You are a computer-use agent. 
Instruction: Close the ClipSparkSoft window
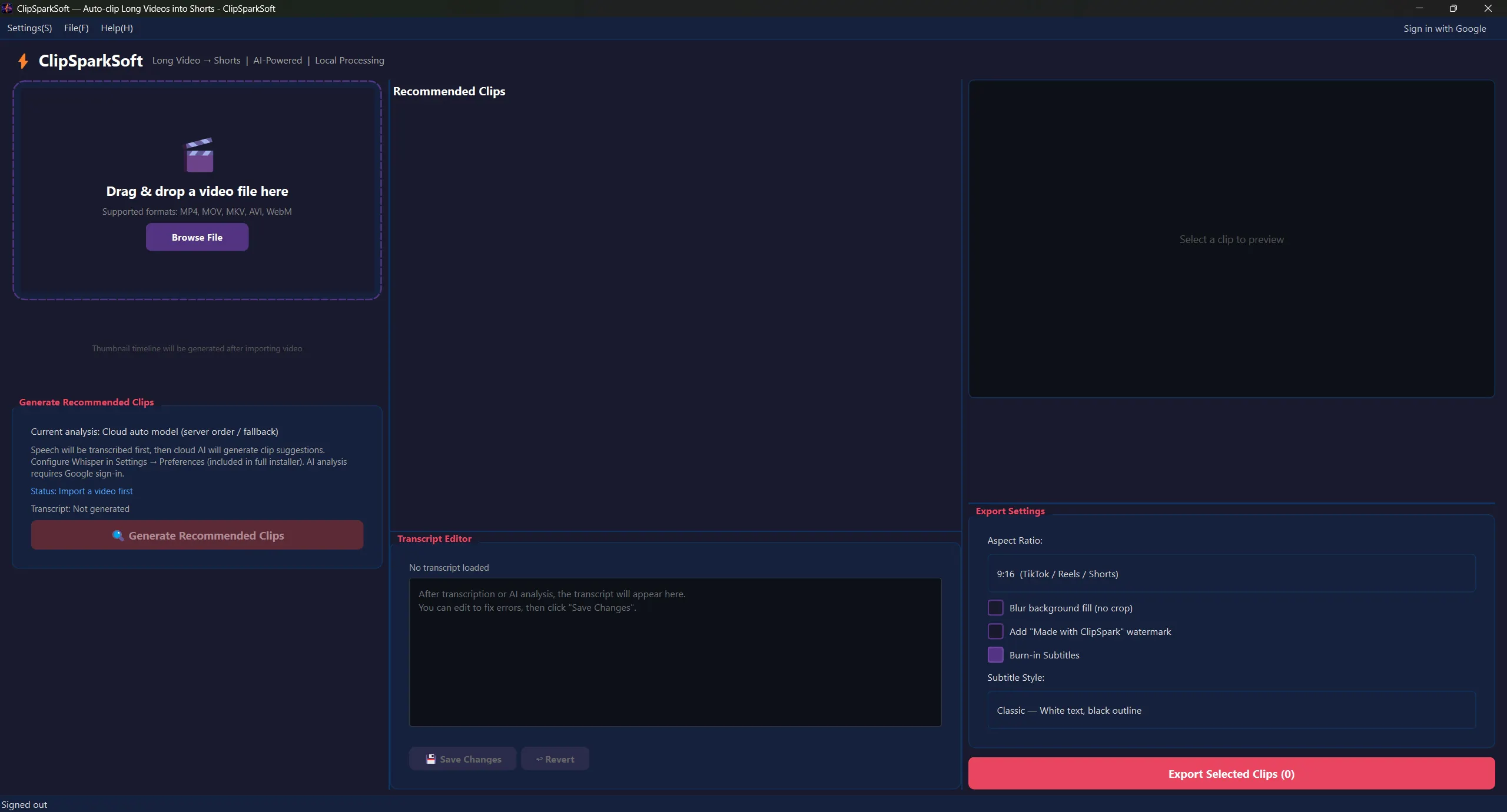[1488, 8]
